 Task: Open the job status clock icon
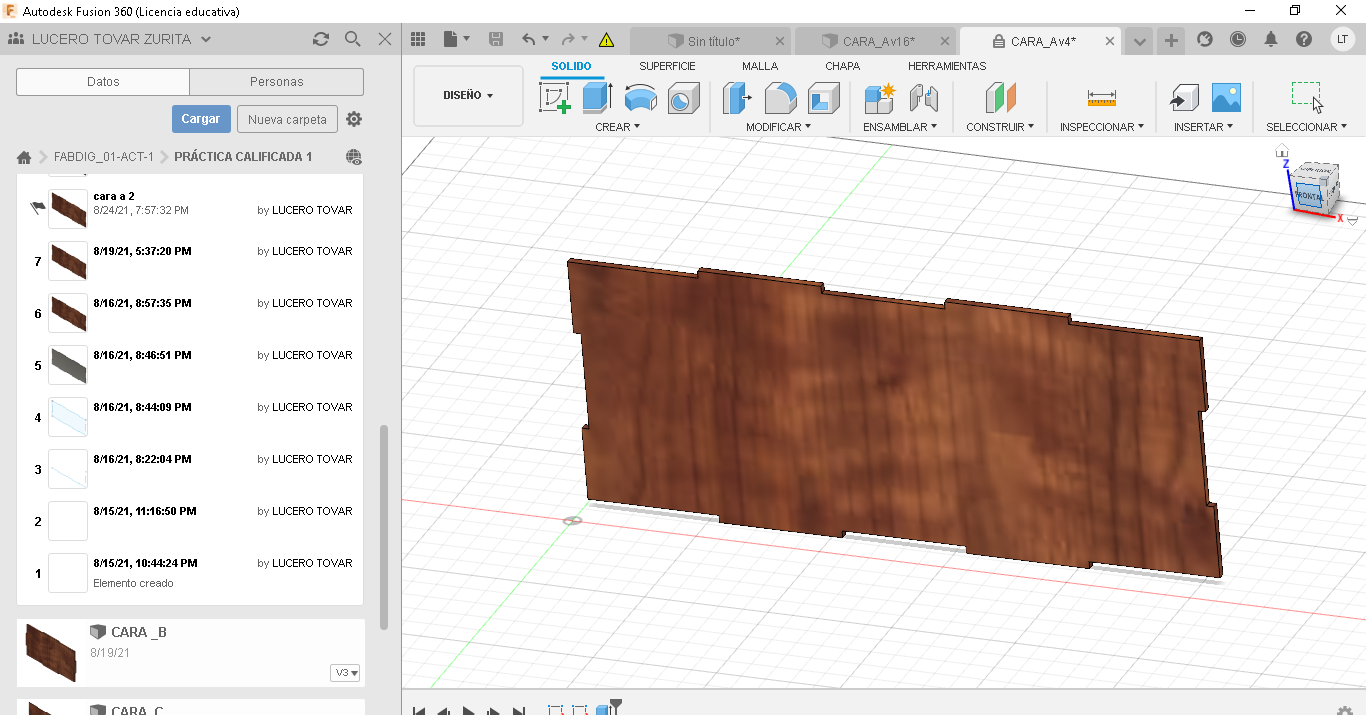click(x=1238, y=39)
